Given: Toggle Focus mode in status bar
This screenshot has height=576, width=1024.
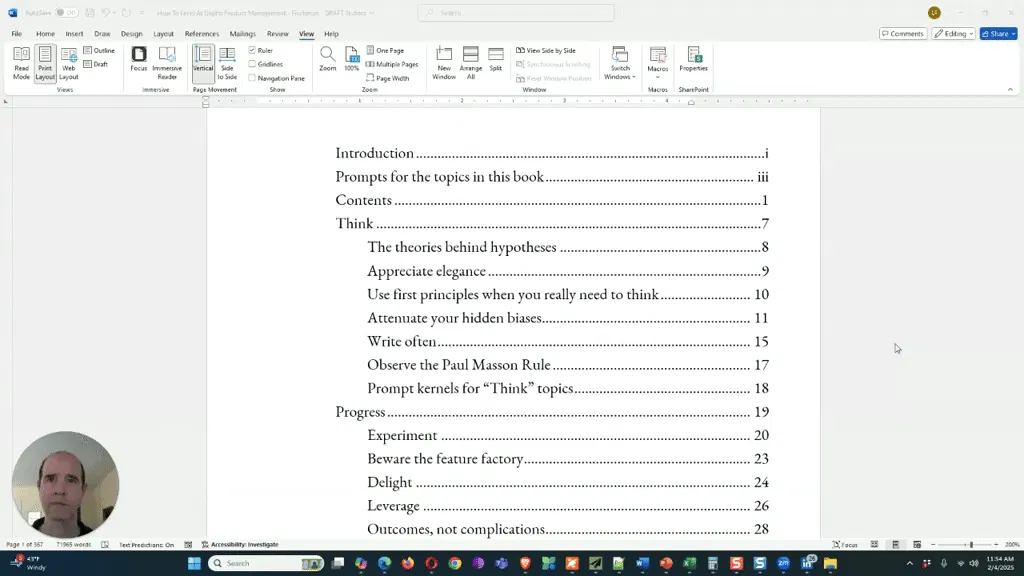Looking at the screenshot, I should pos(845,544).
